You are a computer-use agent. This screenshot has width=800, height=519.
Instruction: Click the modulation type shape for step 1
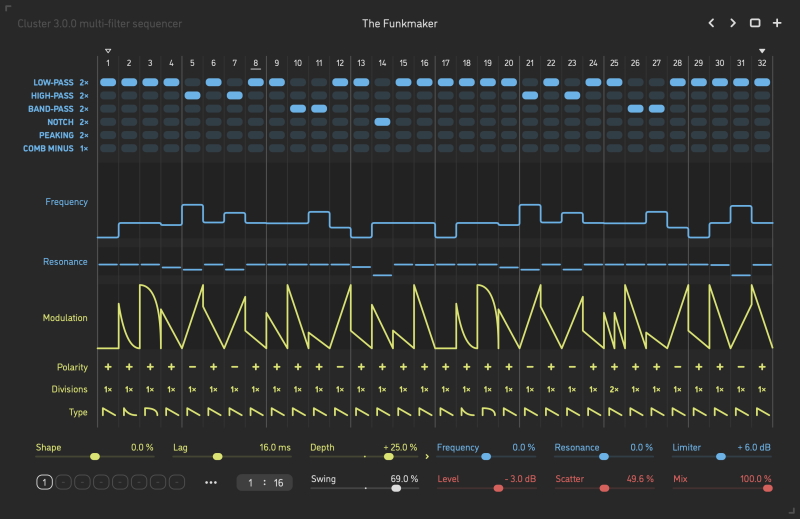[108, 412]
